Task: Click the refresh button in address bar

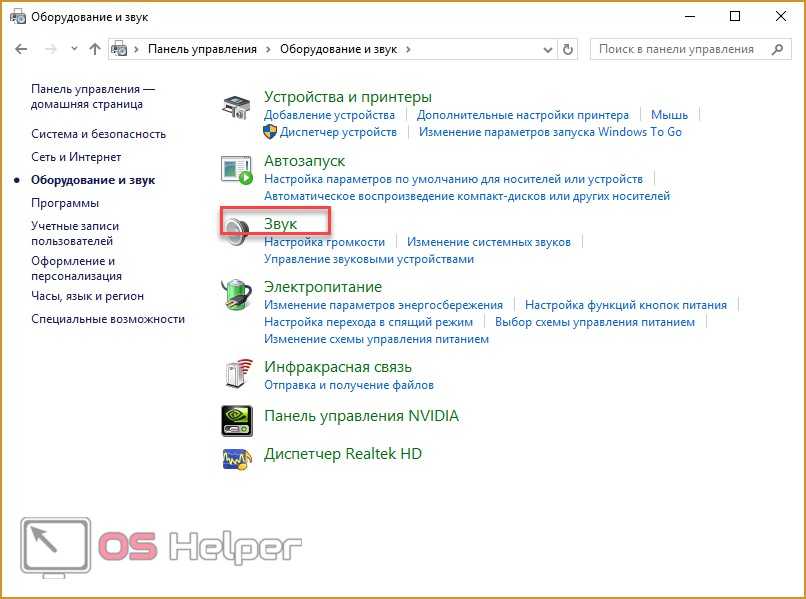Action: click(x=569, y=49)
